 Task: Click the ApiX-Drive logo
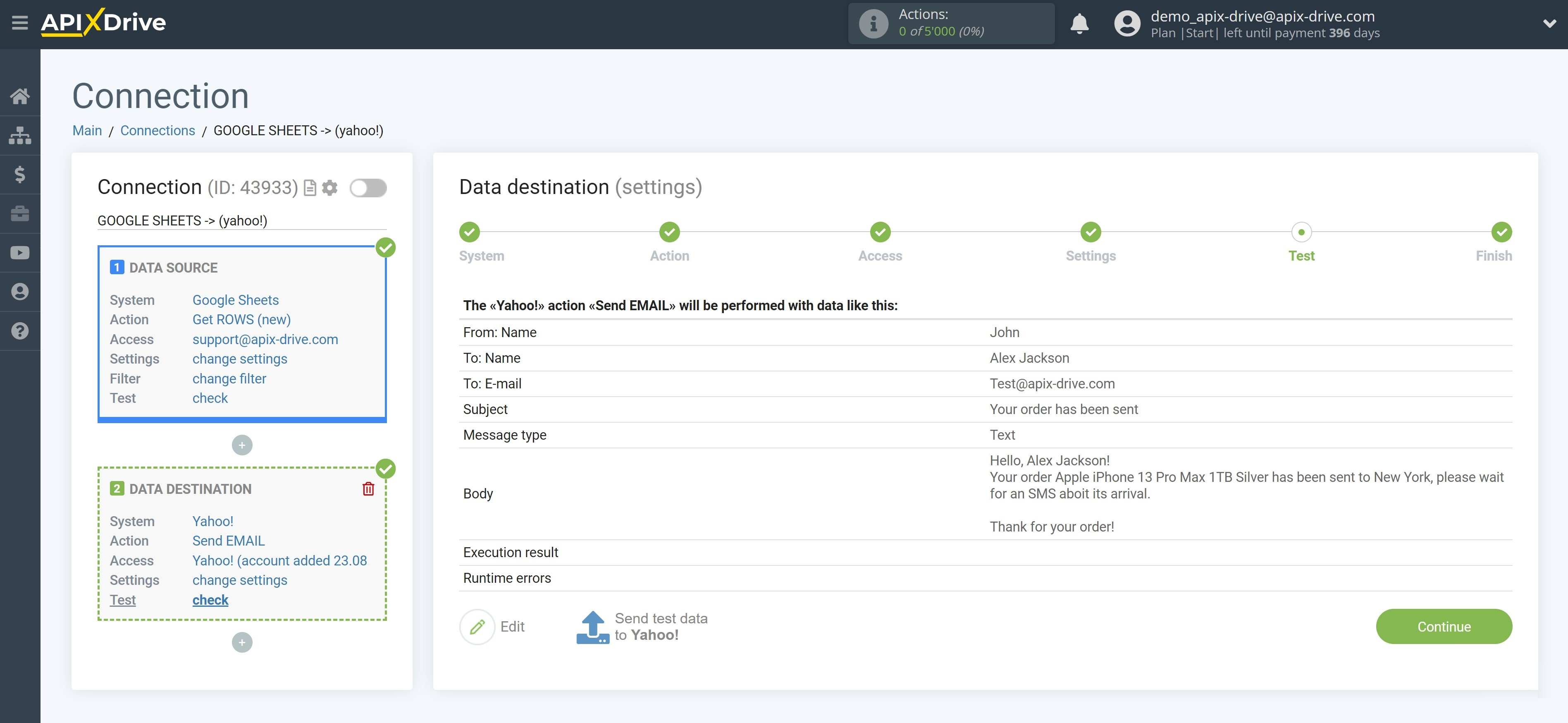tap(103, 22)
